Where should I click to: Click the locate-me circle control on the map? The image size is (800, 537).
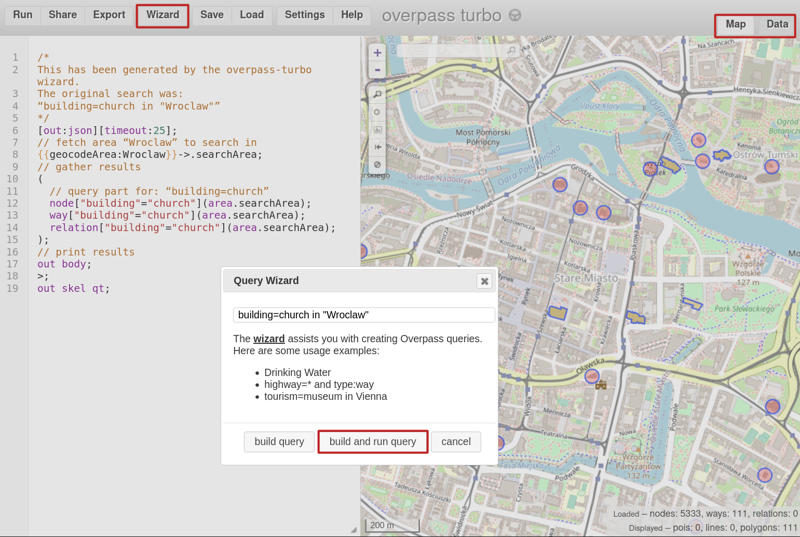[x=378, y=112]
